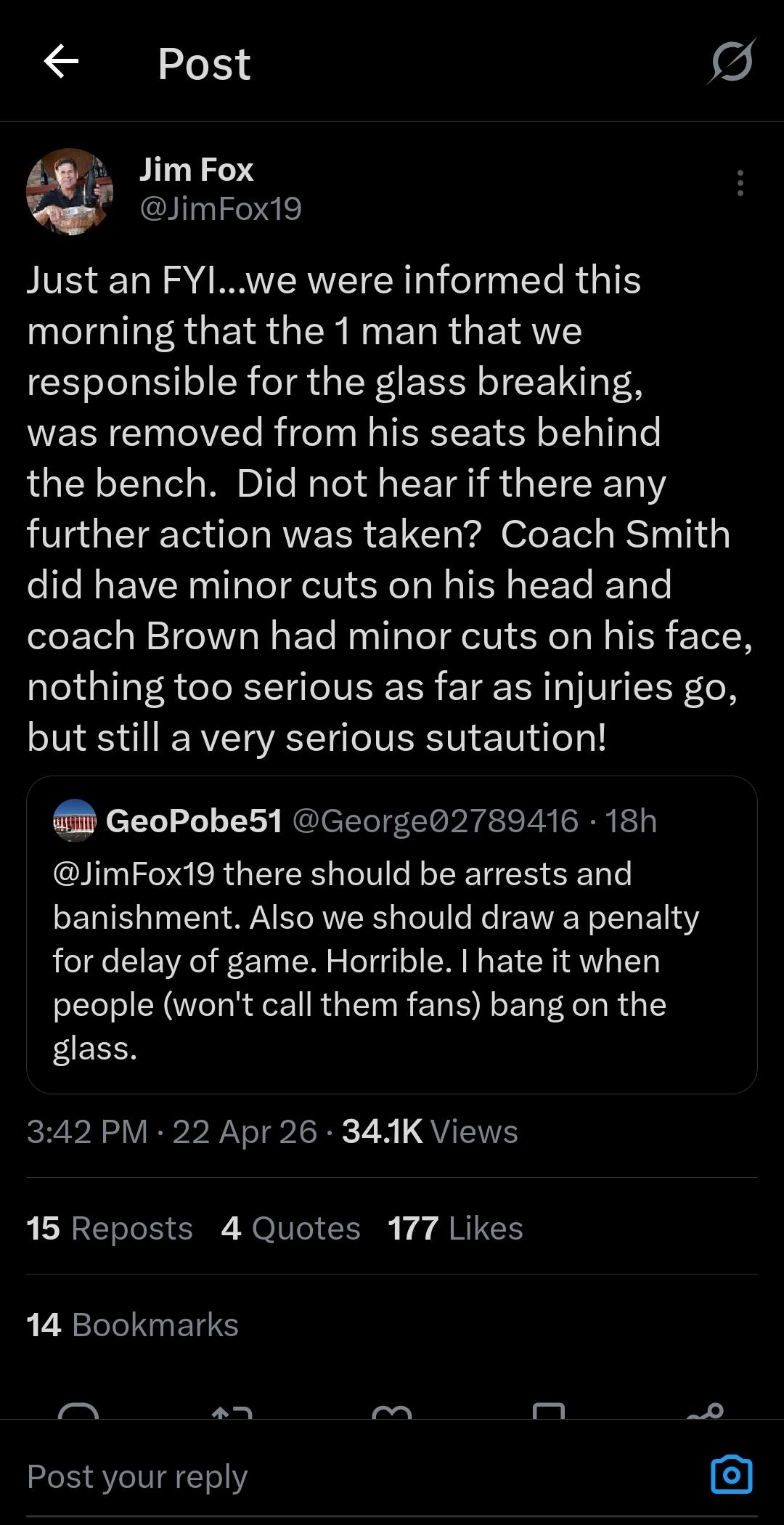The image size is (784, 1525).
Task: Attach a photo using the camera icon
Action: [731, 1475]
